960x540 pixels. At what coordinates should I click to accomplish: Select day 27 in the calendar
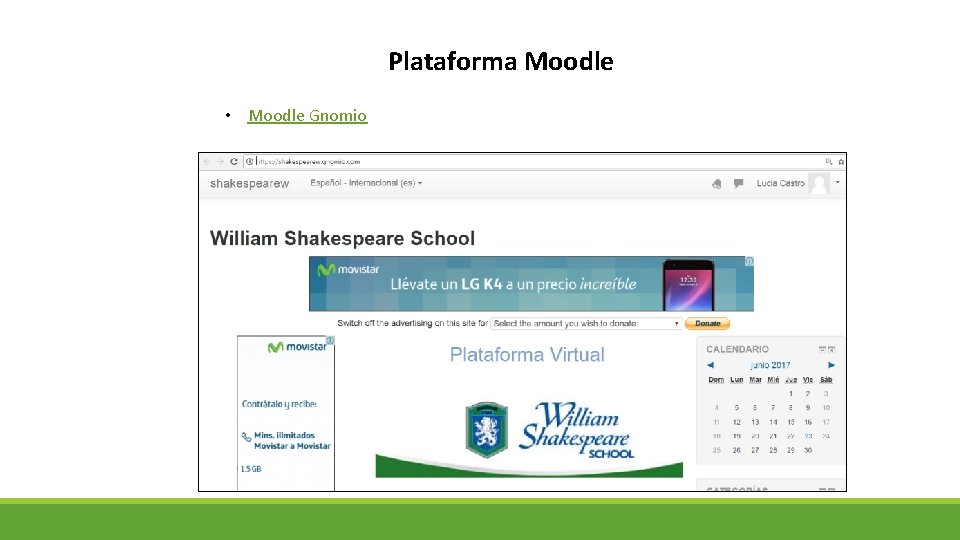coord(755,450)
